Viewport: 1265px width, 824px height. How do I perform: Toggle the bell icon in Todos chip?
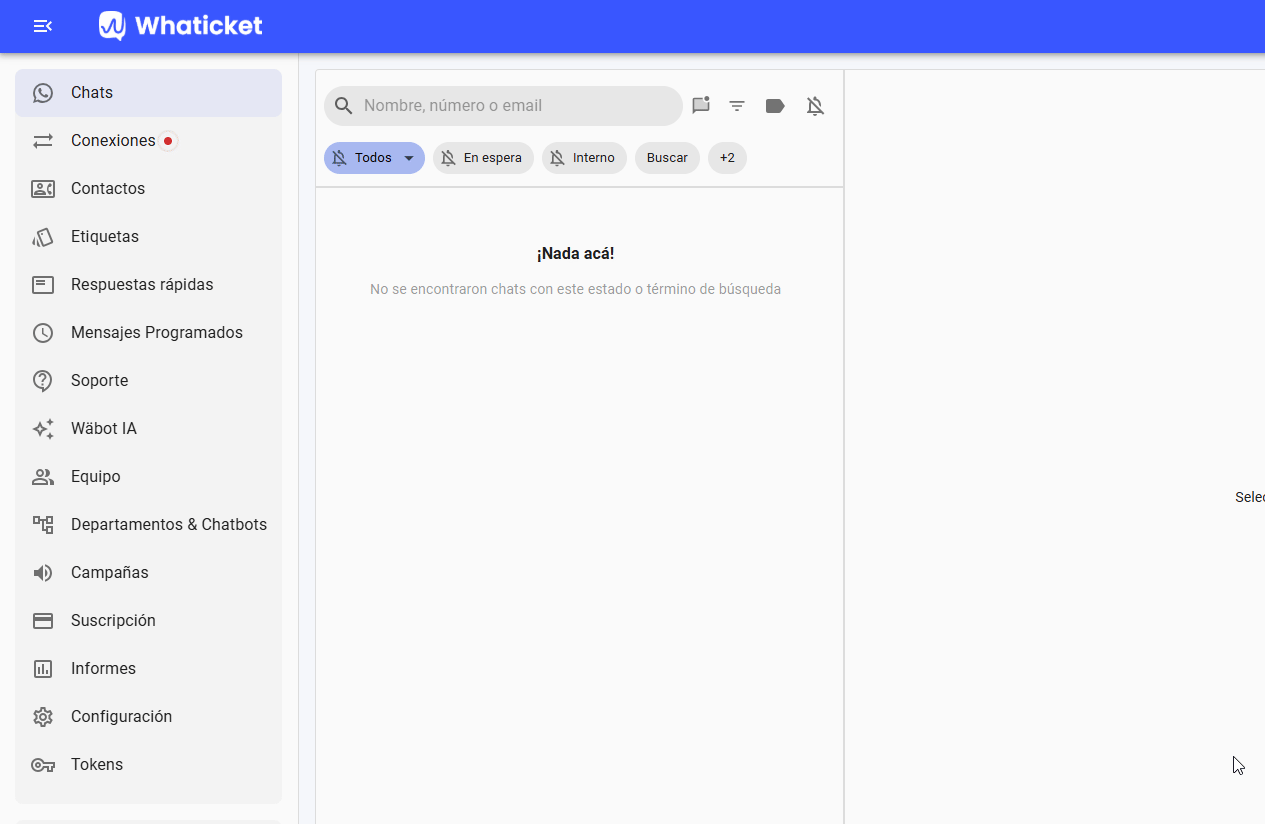point(339,158)
